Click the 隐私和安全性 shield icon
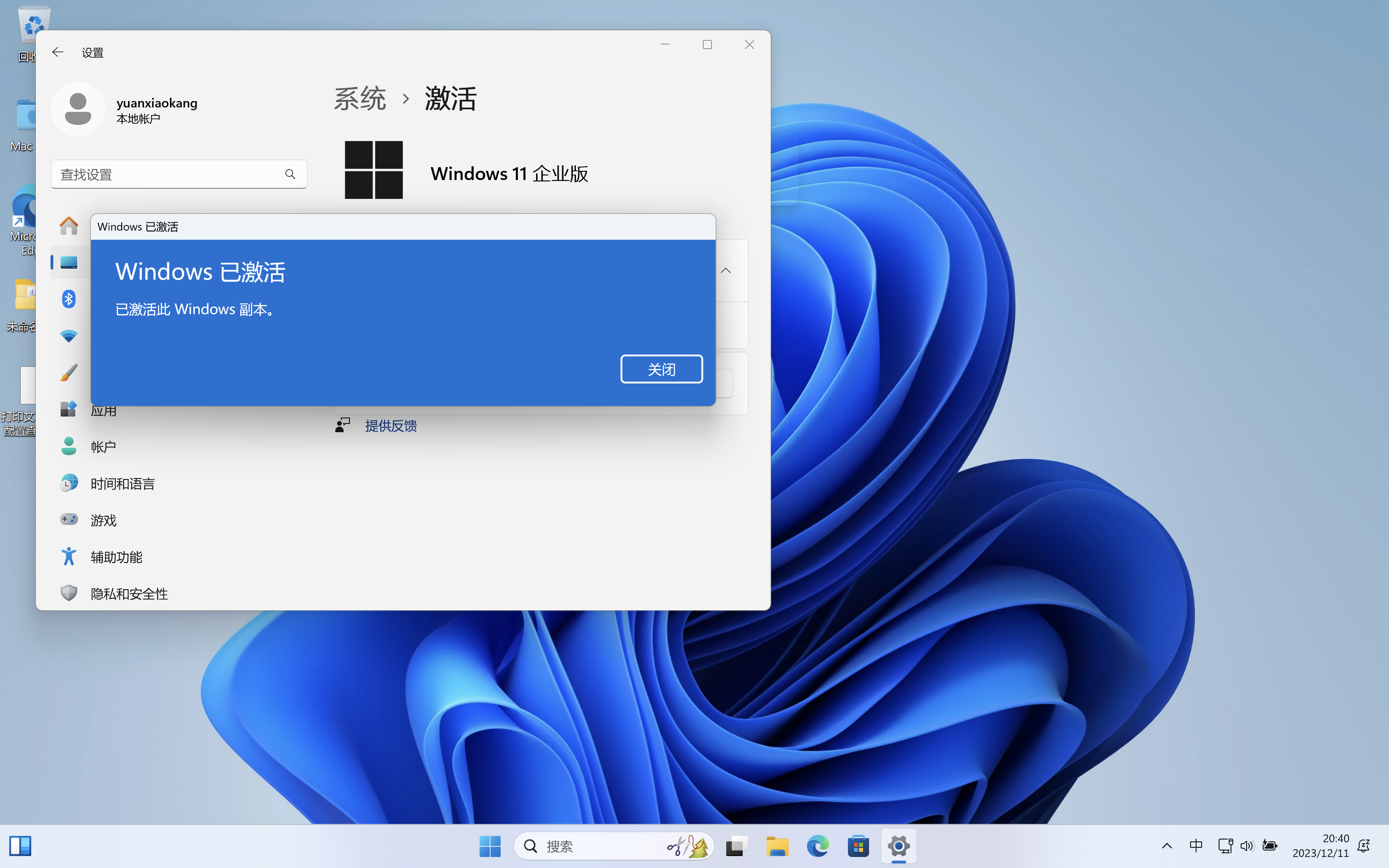 coord(69,593)
